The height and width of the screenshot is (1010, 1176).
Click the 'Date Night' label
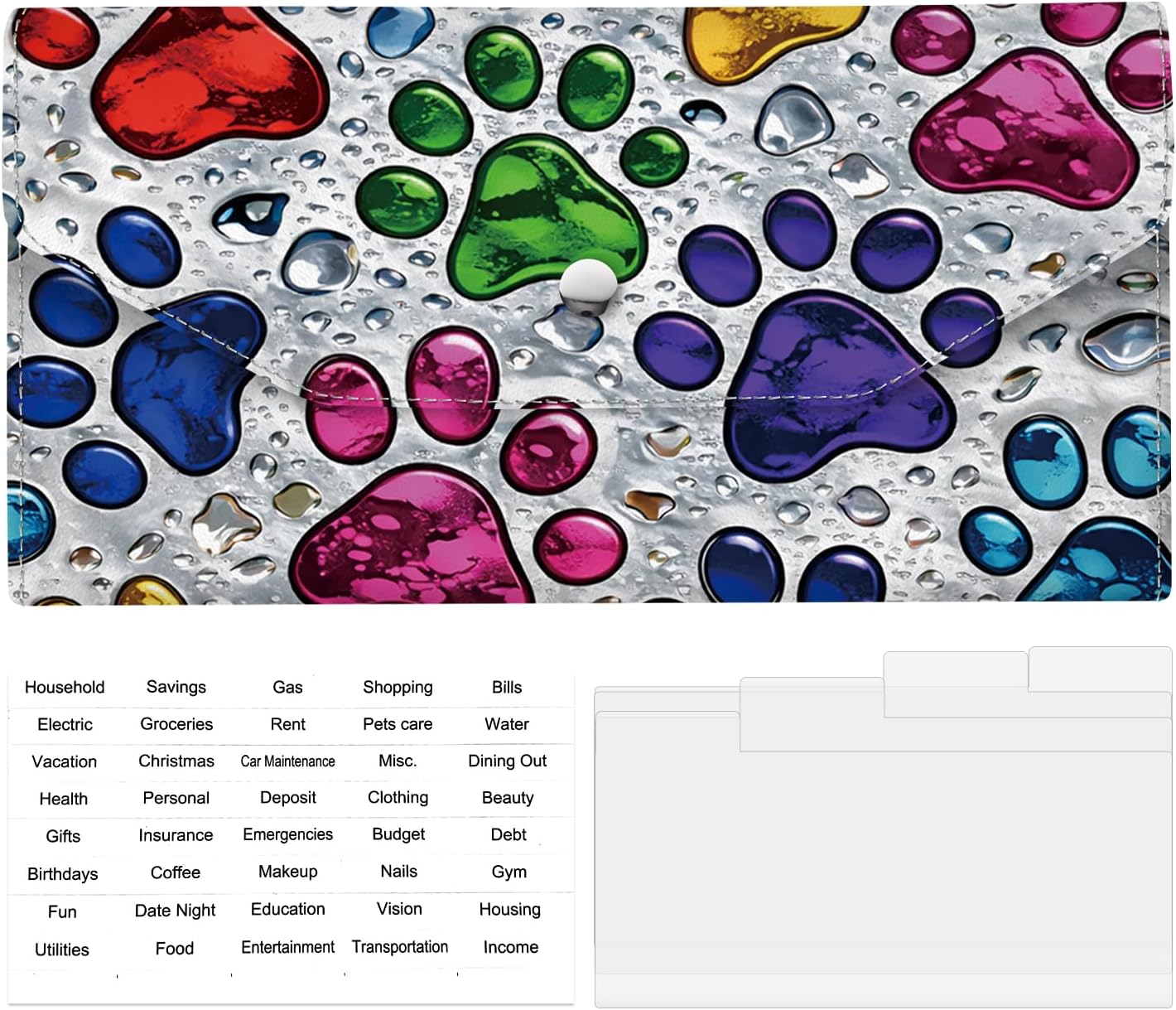175,911
